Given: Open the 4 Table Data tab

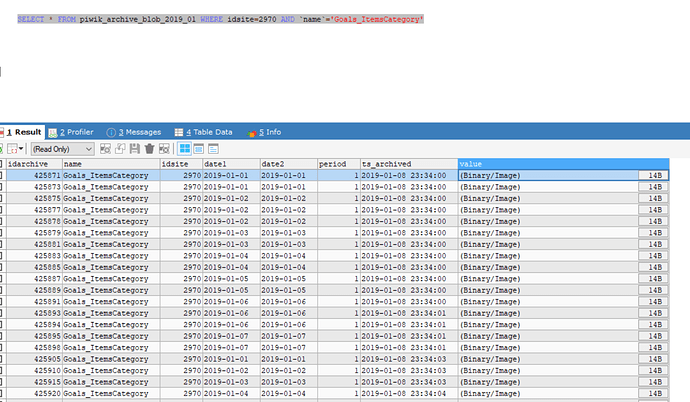Looking at the screenshot, I should (x=203, y=132).
